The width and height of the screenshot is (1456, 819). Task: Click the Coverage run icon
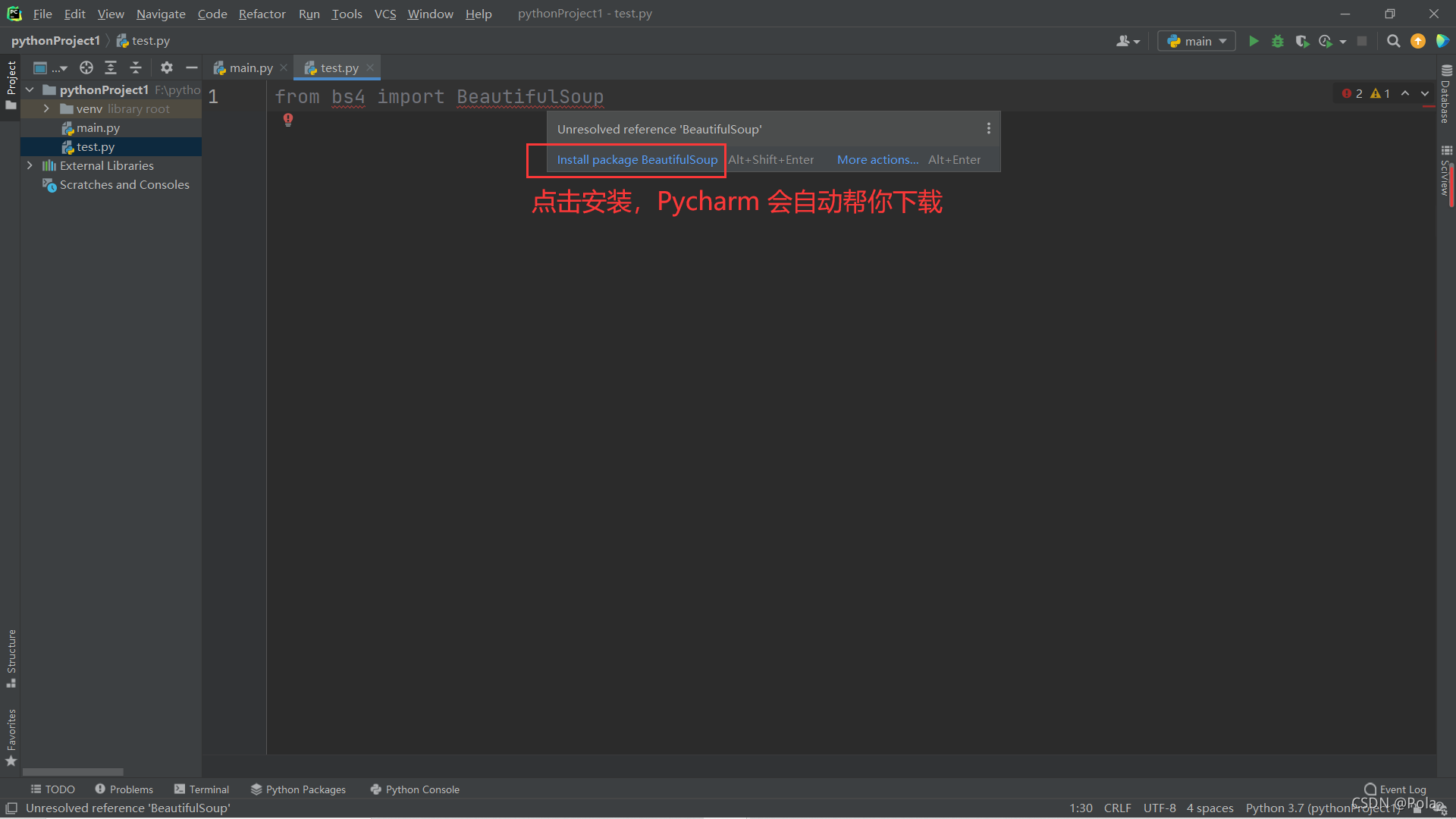click(1301, 41)
